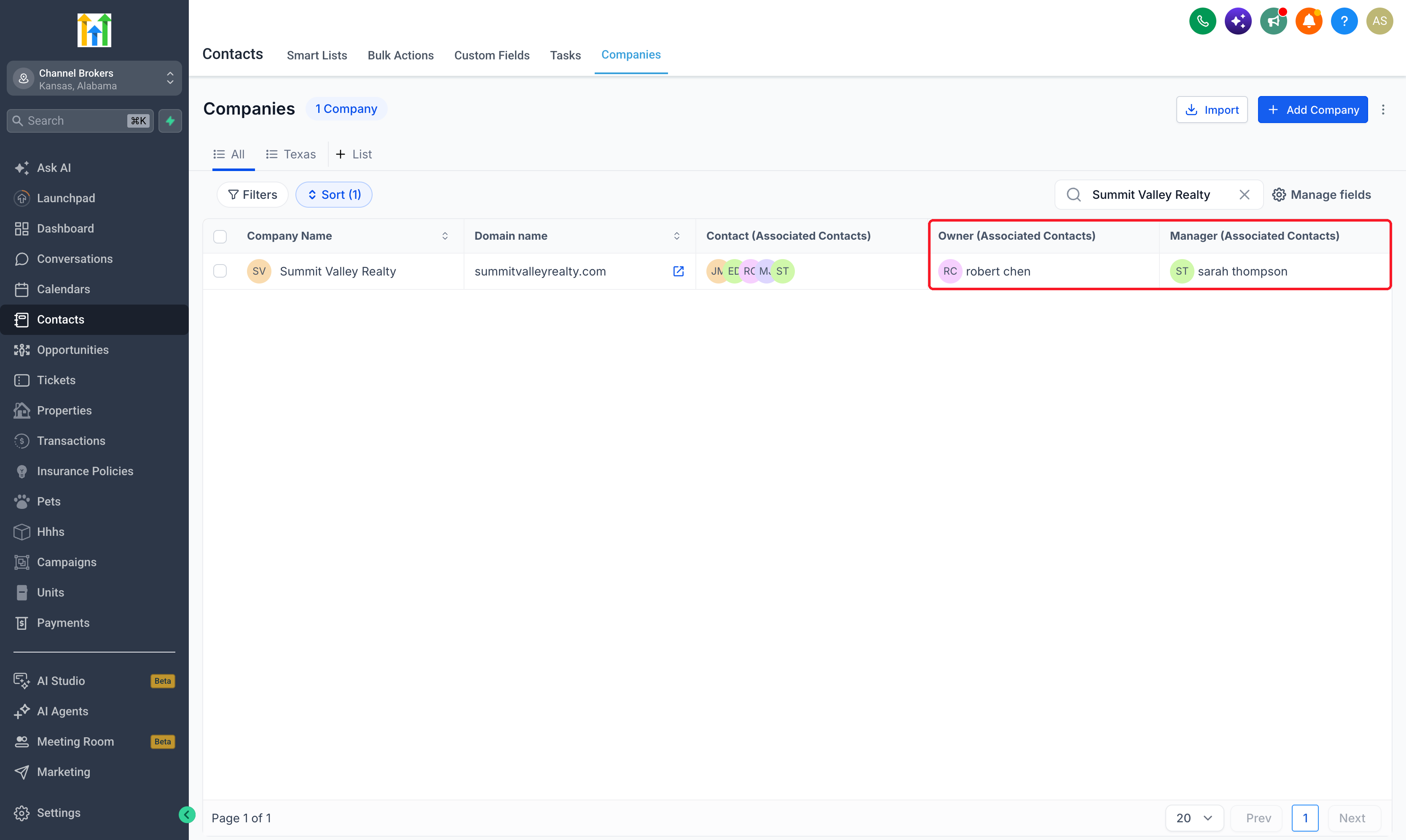Open the Filters panel
The image size is (1406, 840).
252,195
